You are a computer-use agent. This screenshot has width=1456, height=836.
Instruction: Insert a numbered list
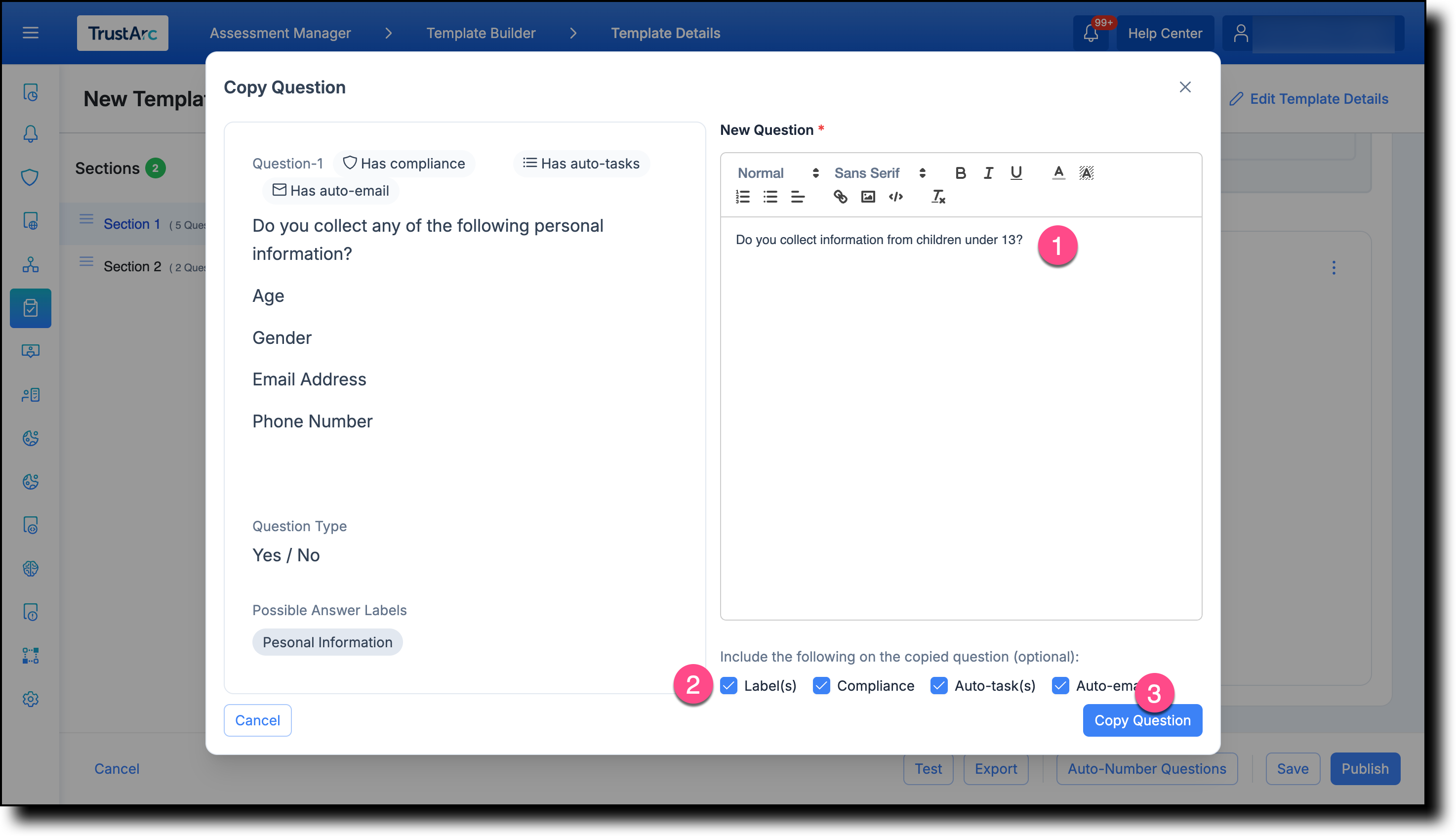pyautogui.click(x=742, y=197)
